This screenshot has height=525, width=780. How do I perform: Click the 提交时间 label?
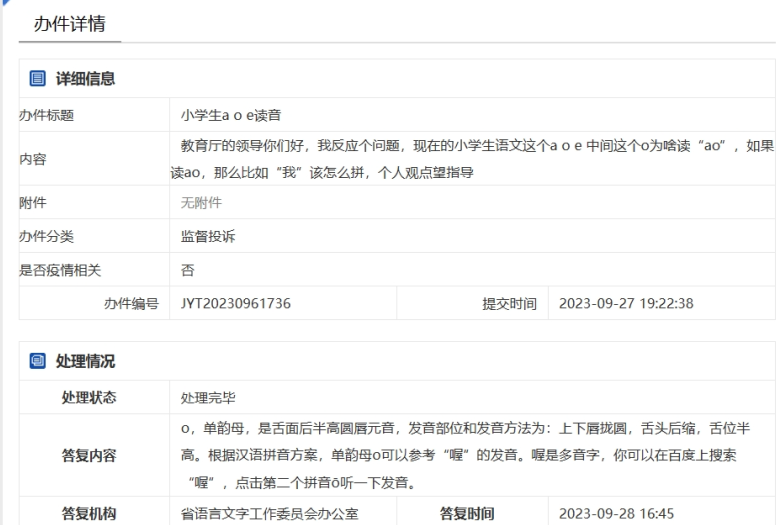pos(509,304)
